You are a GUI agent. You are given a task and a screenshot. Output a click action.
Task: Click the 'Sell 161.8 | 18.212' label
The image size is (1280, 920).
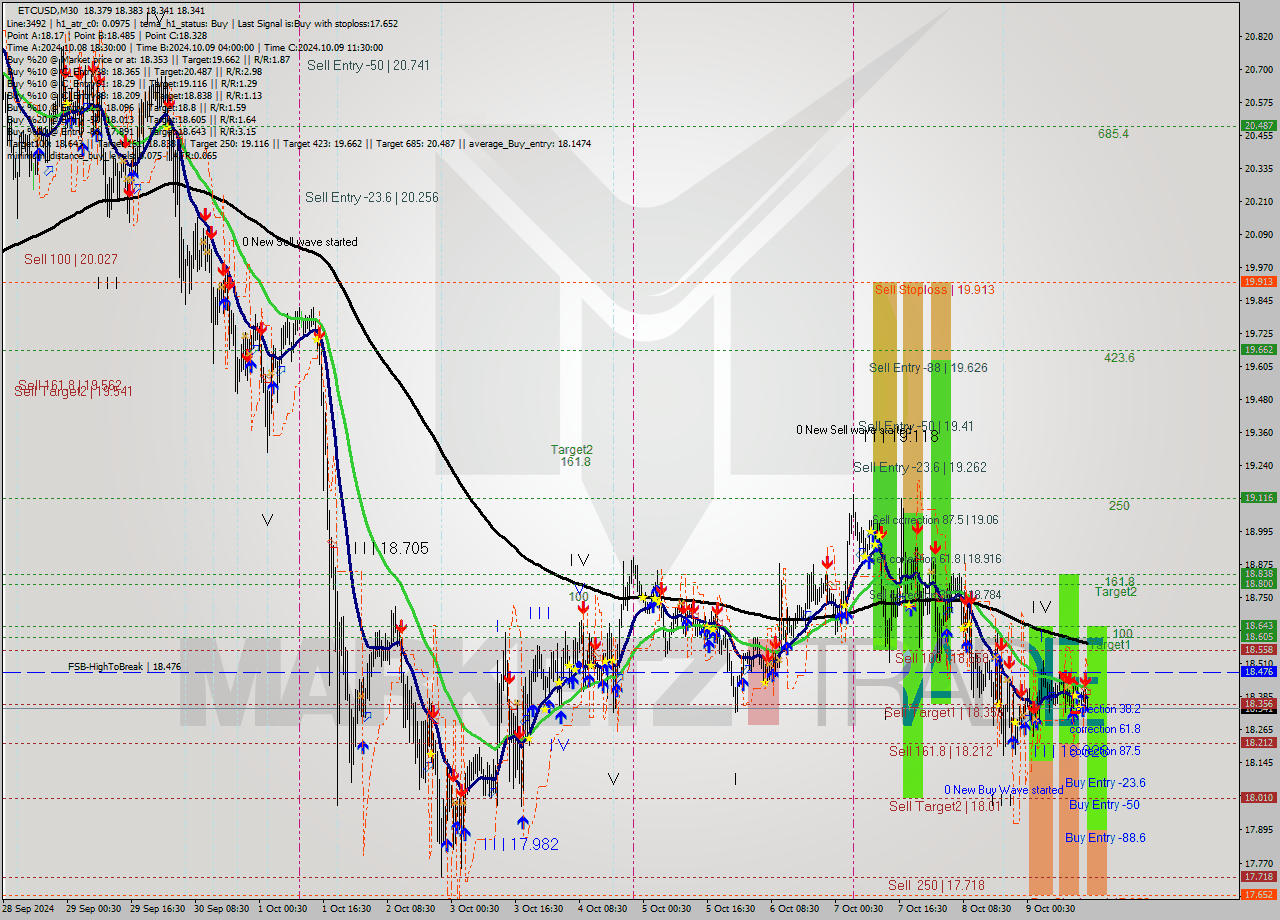[941, 751]
